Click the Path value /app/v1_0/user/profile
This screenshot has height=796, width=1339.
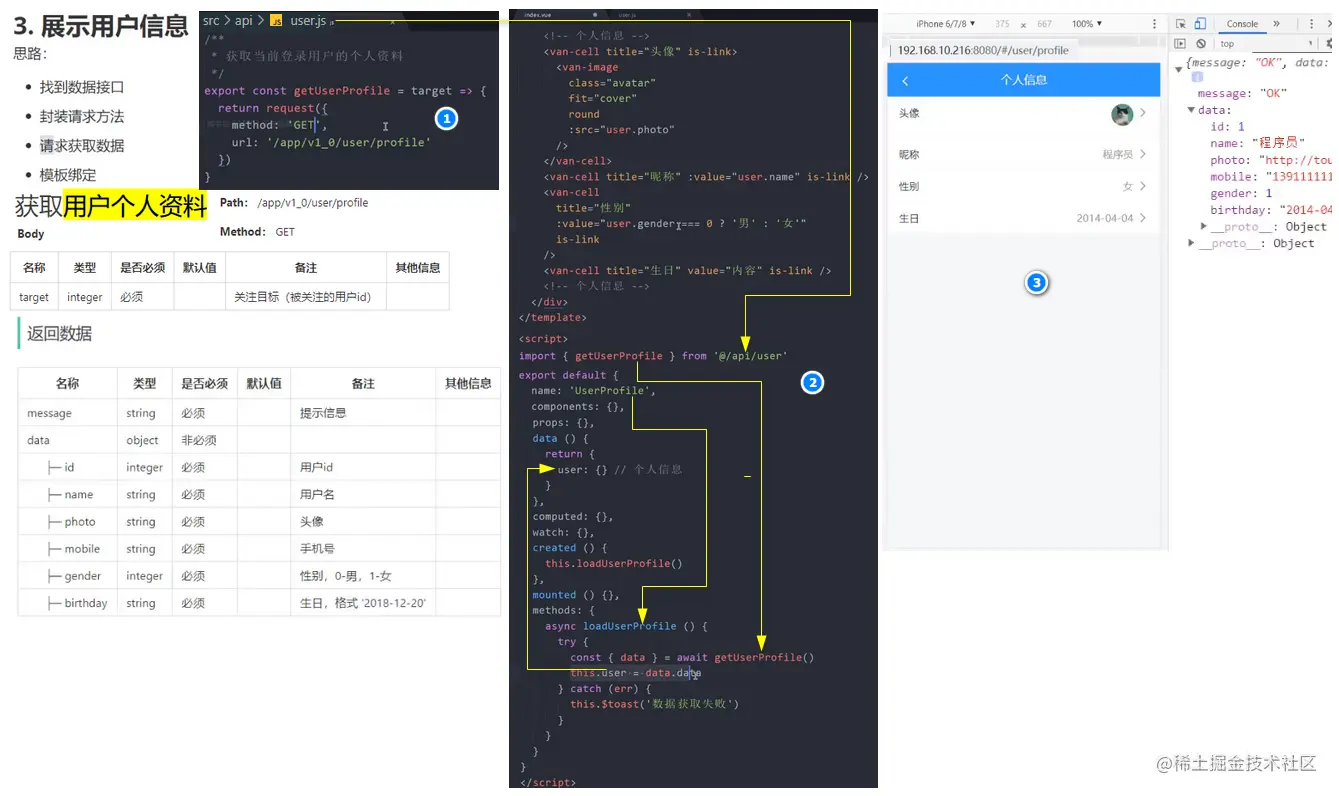tap(312, 203)
